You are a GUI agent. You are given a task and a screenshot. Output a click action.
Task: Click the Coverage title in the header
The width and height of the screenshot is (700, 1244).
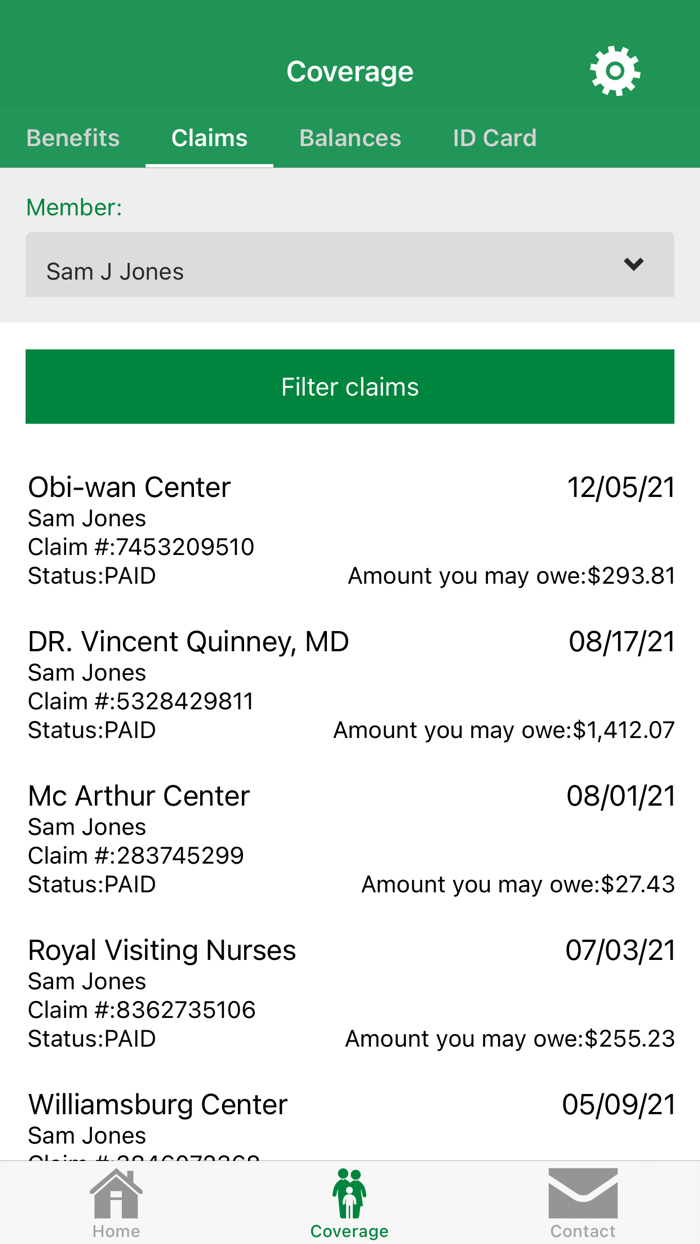coord(349,71)
